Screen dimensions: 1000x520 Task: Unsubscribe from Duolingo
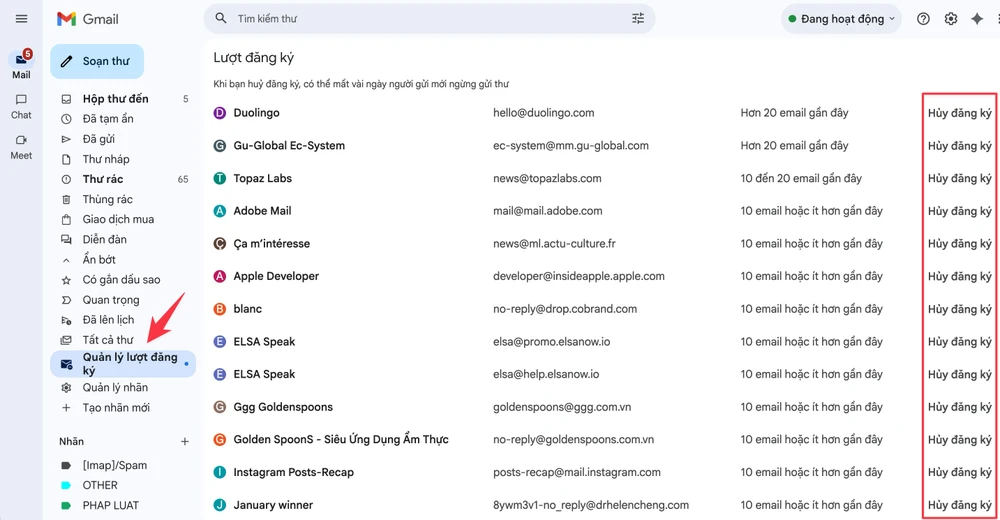pyautogui.click(x=960, y=113)
